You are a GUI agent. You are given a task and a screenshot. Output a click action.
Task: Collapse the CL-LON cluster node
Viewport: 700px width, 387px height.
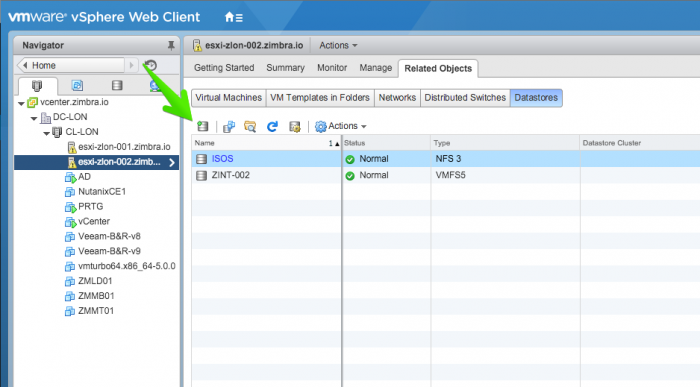click(x=46, y=133)
